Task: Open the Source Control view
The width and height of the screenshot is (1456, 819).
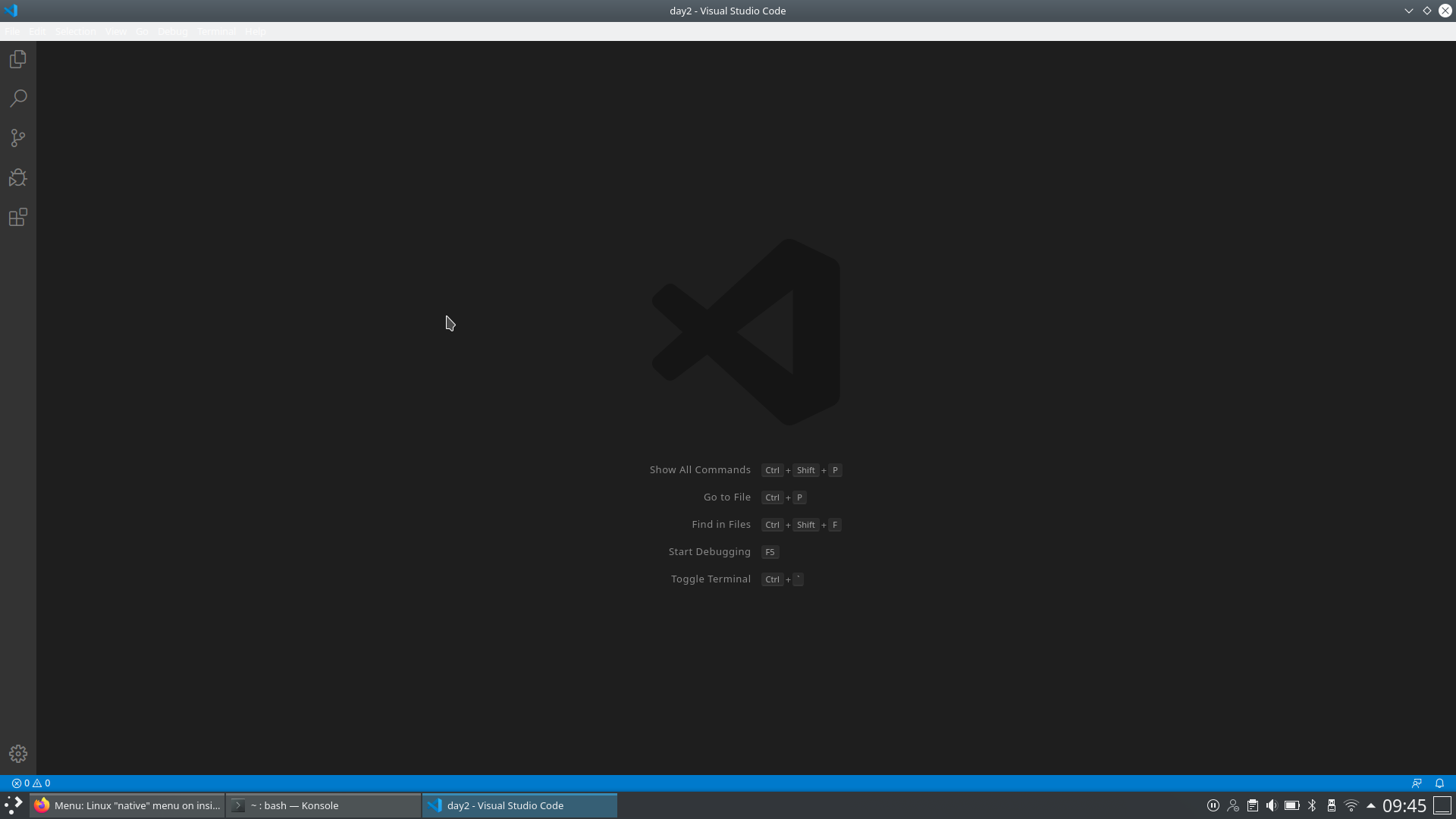Action: (x=18, y=138)
